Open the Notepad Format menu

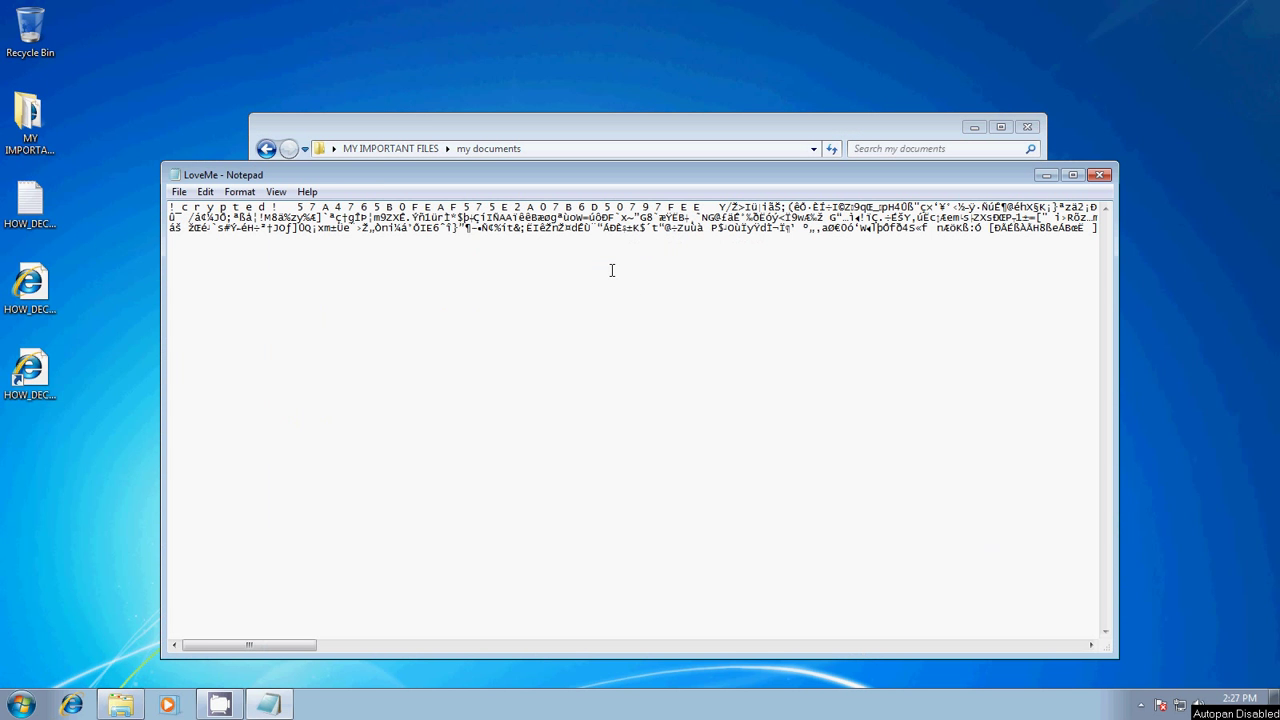pos(240,192)
